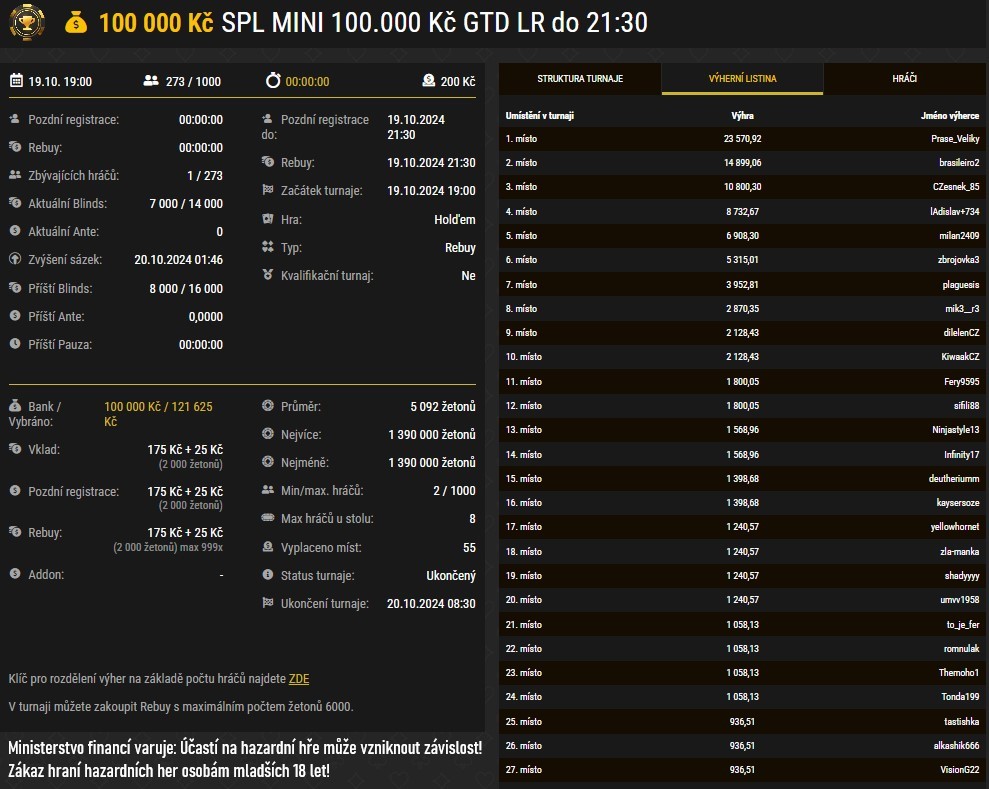Image resolution: width=989 pixels, height=789 pixels.
Task: Click the prize 3 952,81
Action: tap(742, 284)
